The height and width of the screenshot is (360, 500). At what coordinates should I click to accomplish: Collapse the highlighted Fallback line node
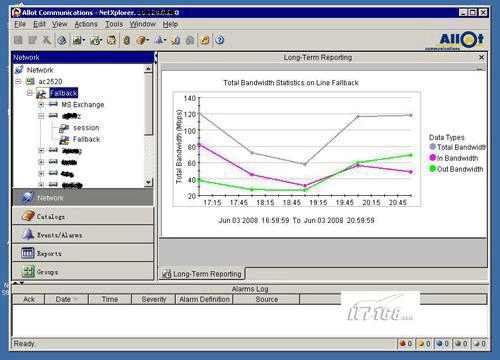point(30,93)
